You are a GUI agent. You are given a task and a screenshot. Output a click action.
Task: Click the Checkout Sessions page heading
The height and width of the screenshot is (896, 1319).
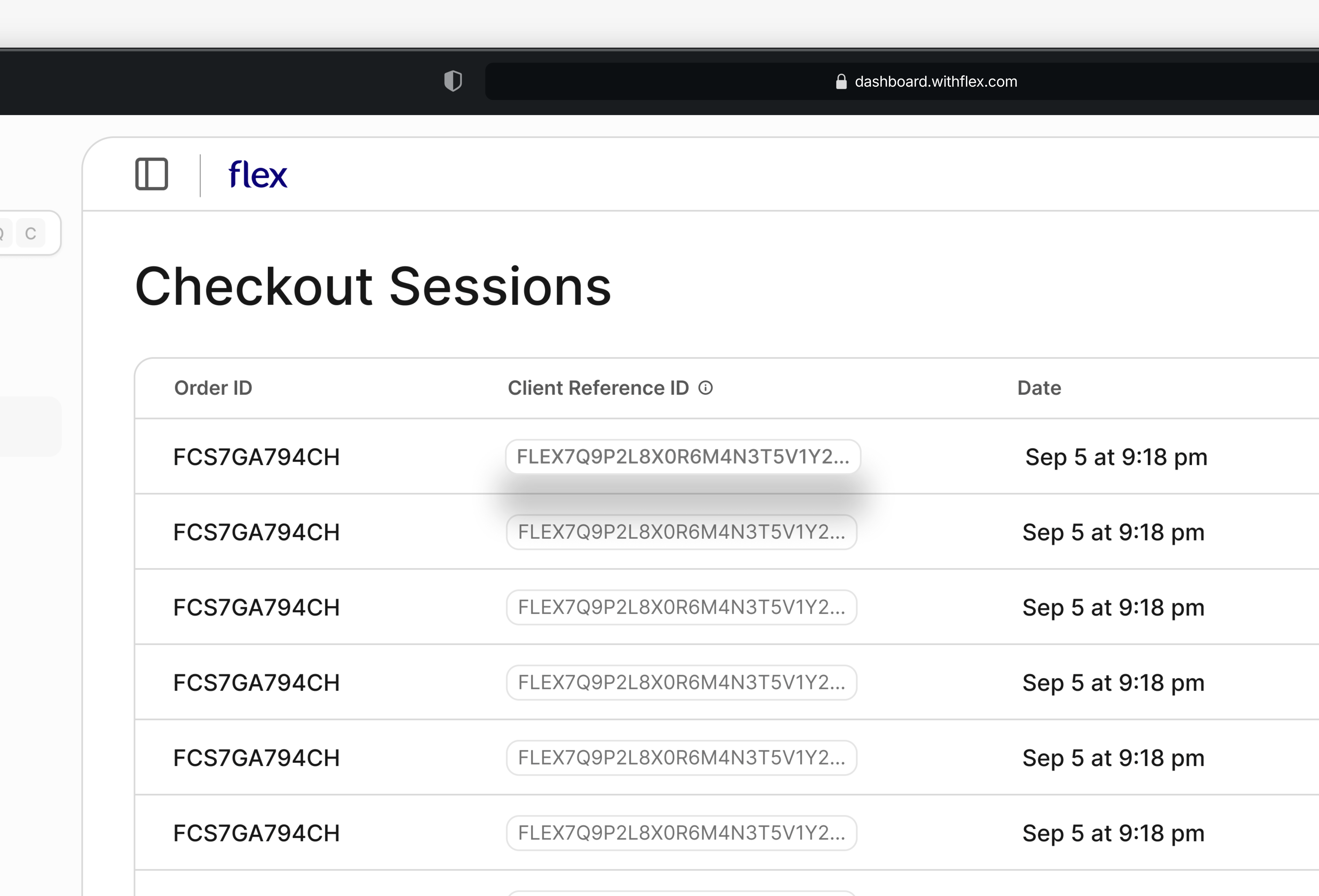(373, 287)
